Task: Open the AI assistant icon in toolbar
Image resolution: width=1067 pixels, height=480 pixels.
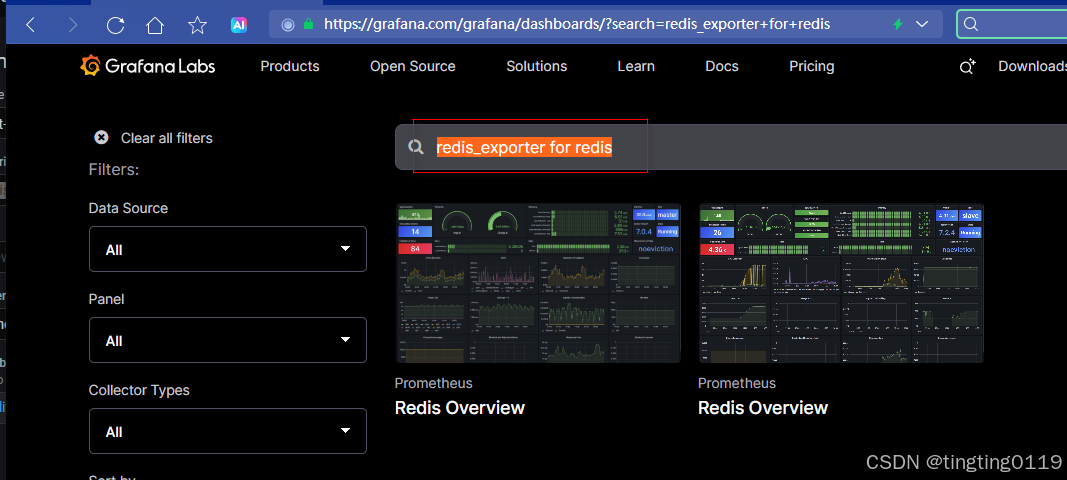Action: [x=239, y=25]
